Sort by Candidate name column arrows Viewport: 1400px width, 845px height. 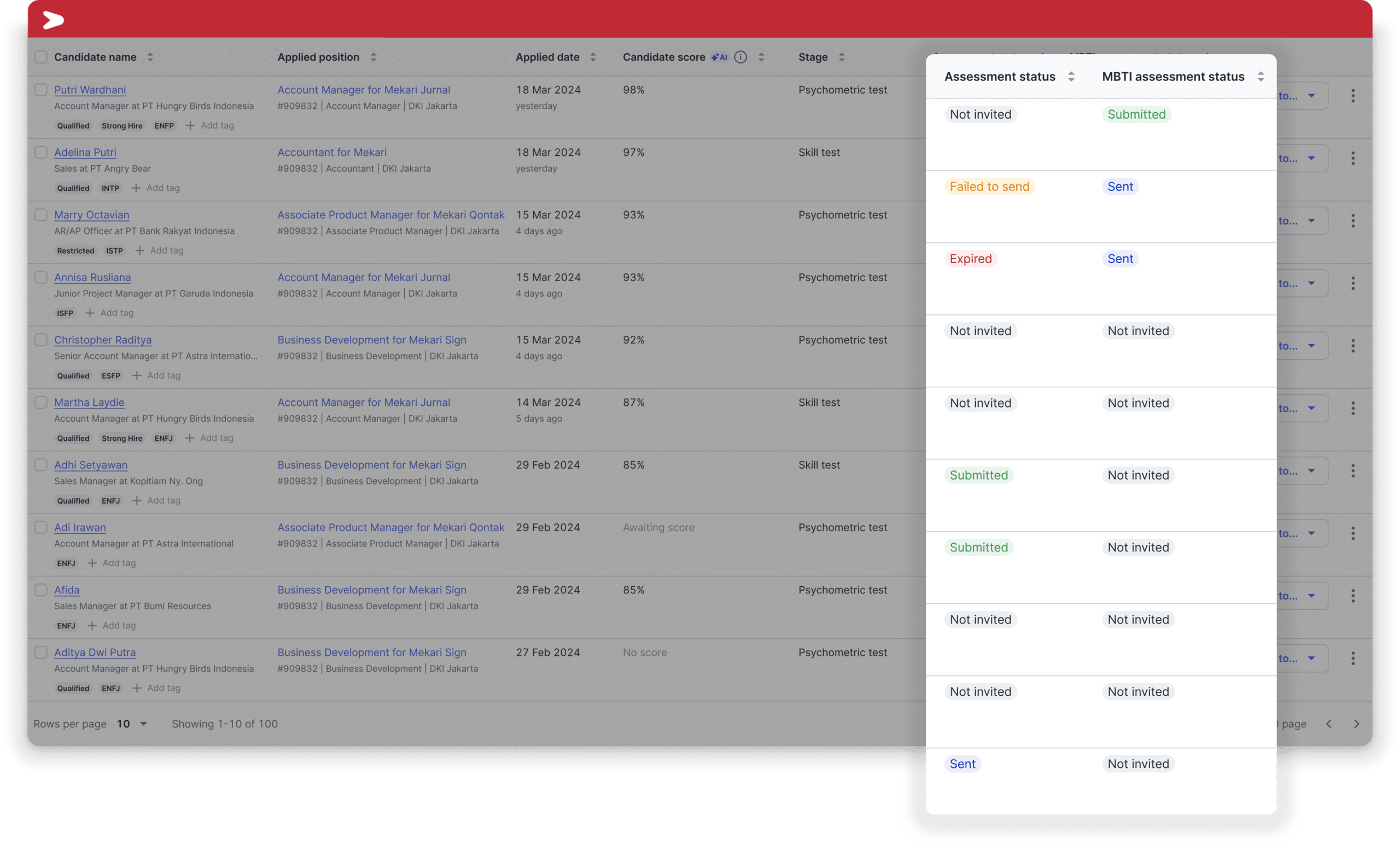tap(150, 57)
